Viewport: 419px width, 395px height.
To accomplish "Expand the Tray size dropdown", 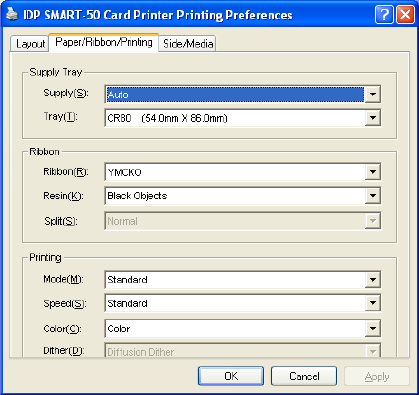I will point(372,118).
